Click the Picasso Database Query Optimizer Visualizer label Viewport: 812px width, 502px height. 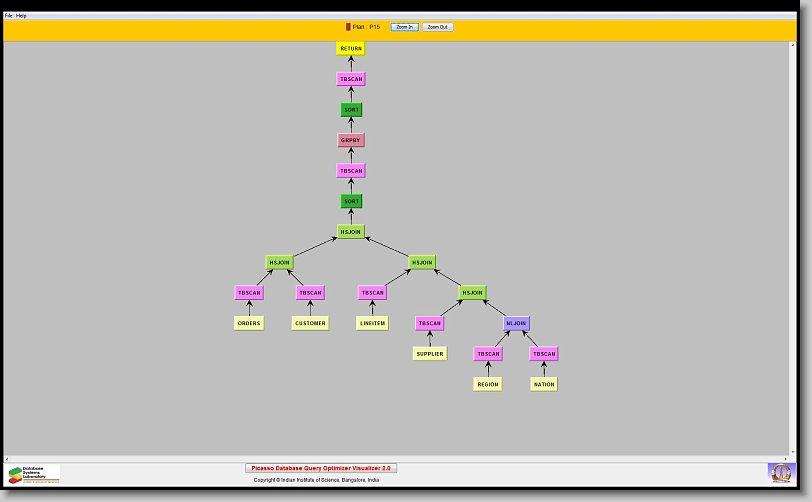pyautogui.click(x=321, y=468)
